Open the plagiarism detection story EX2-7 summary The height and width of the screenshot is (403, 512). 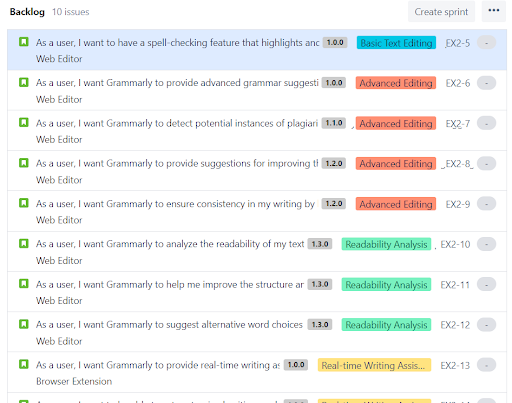pos(177,123)
